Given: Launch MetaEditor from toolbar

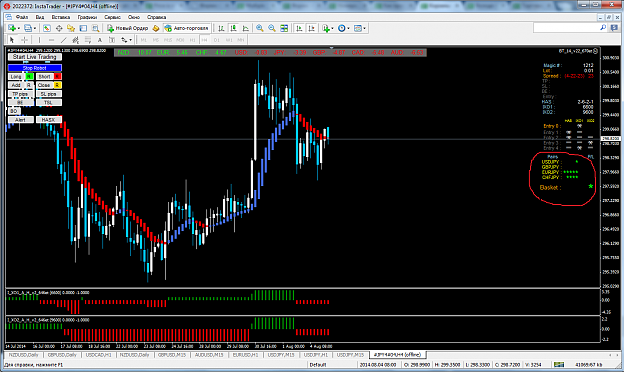Looking at the screenshot, I should click(x=156, y=28).
